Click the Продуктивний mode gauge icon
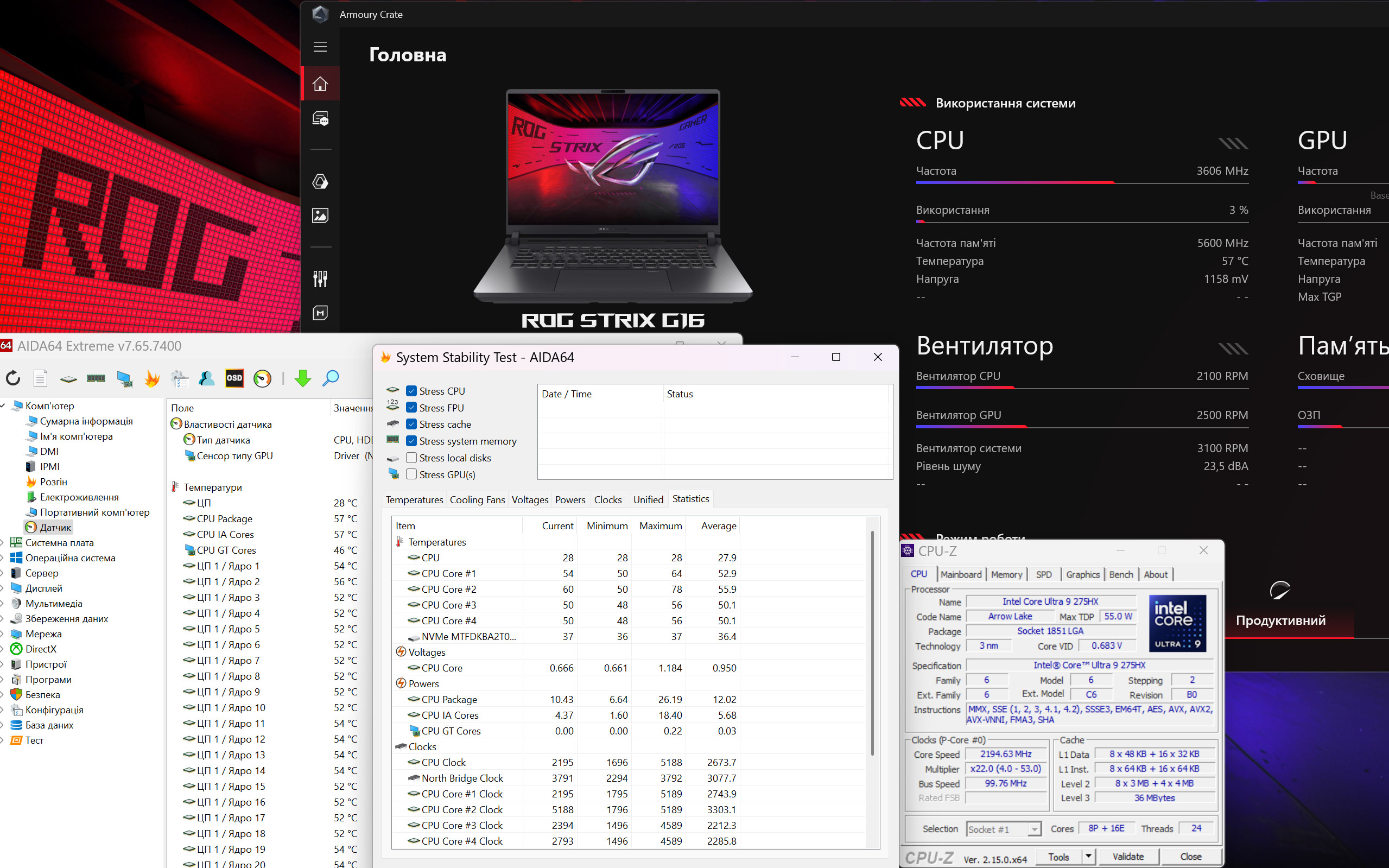Viewport: 1389px width, 868px height. (1280, 590)
